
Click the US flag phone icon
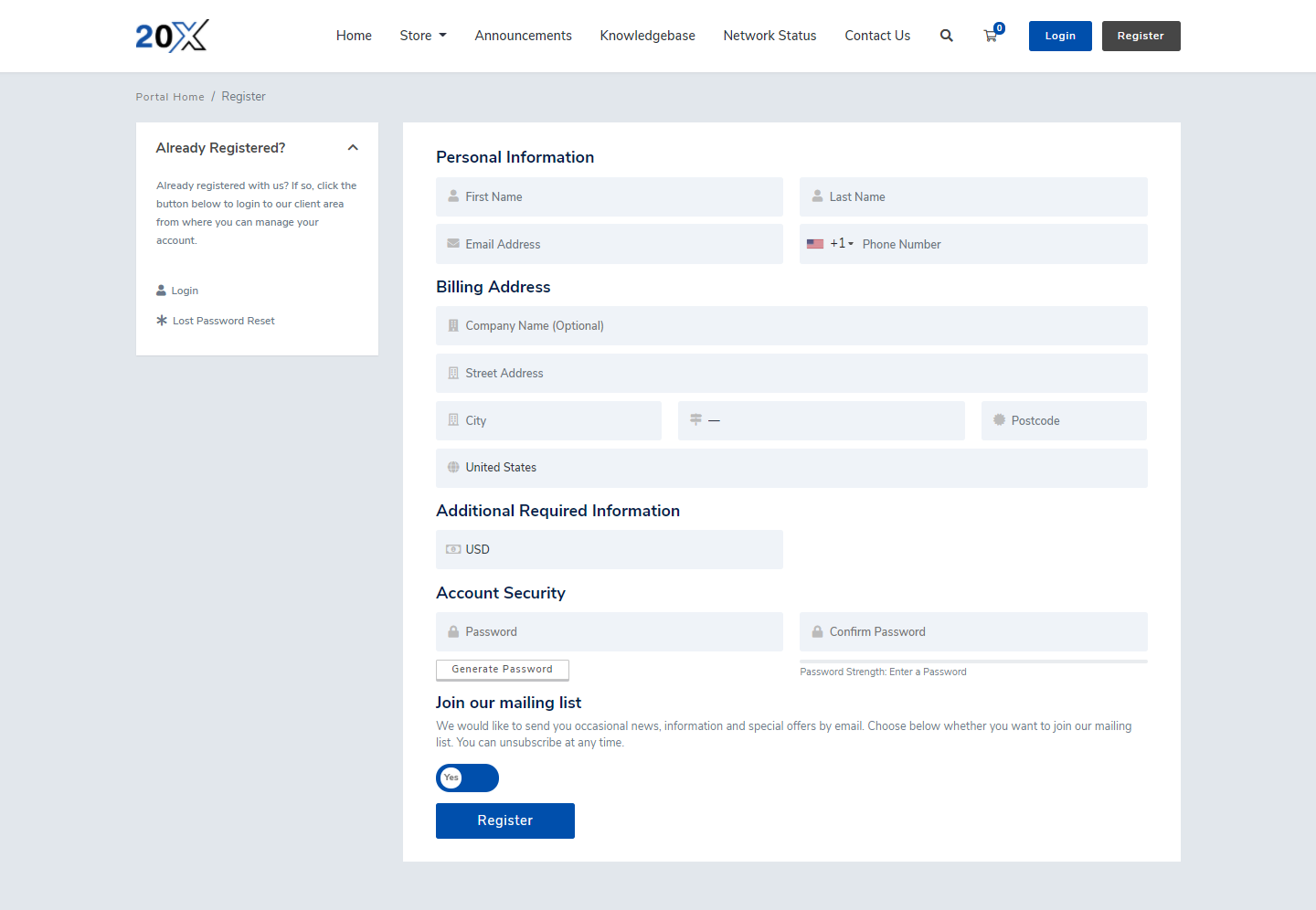pyautogui.click(x=815, y=244)
